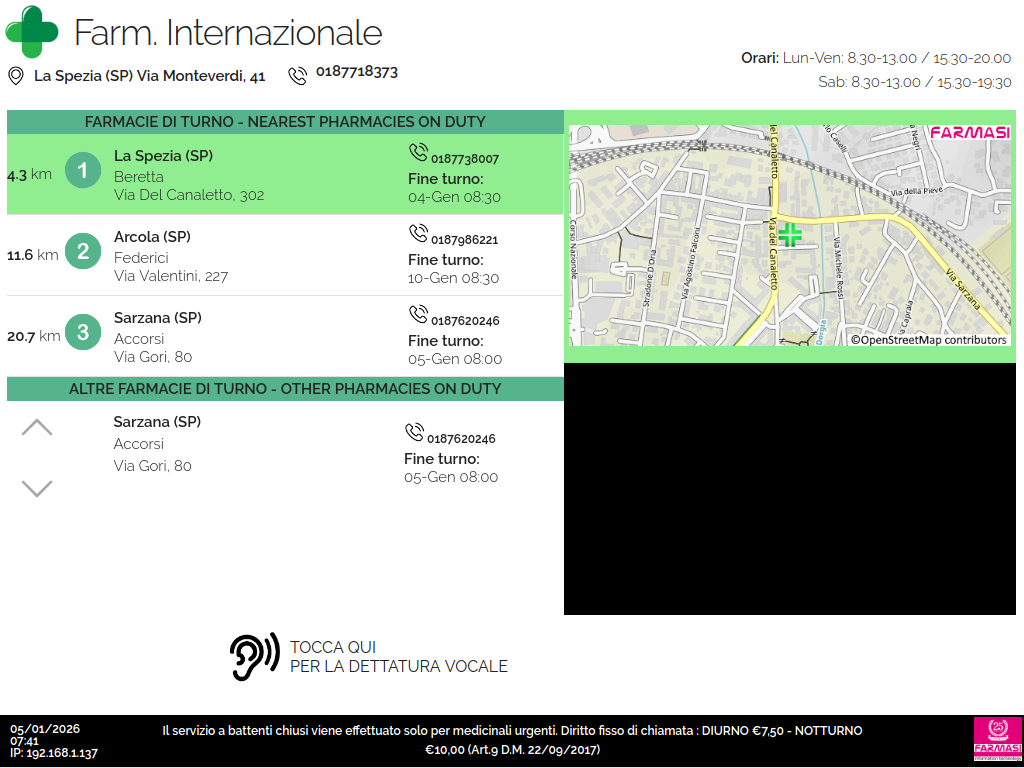Tap the ear voice dictation icon
Screen dimensions: 1024x768
(254, 657)
